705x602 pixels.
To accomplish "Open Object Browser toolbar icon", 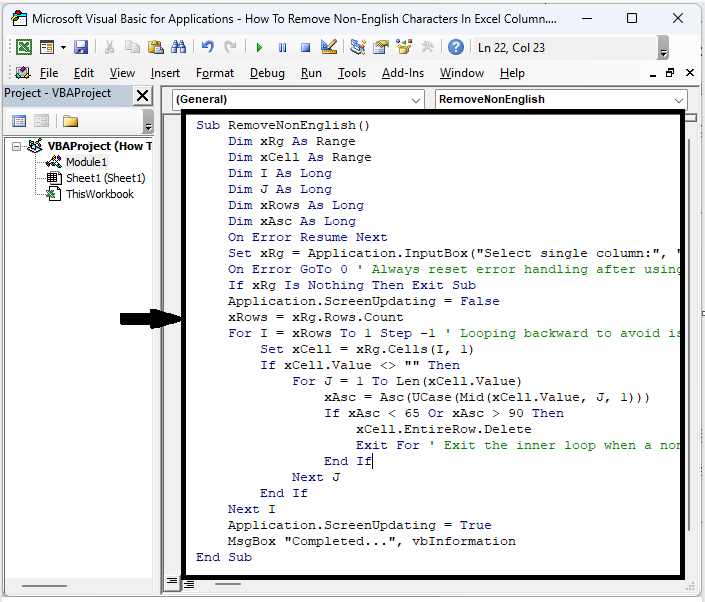I will (404, 47).
